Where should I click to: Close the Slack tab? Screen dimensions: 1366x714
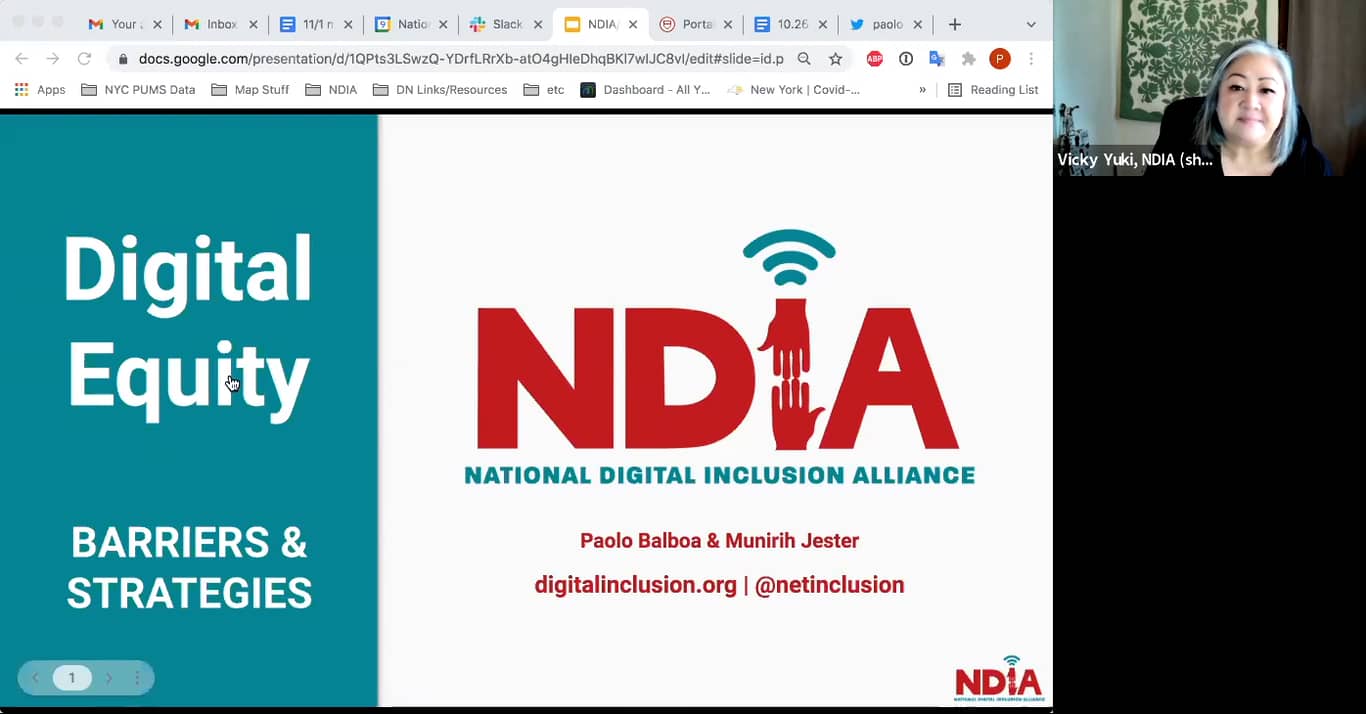click(x=538, y=24)
